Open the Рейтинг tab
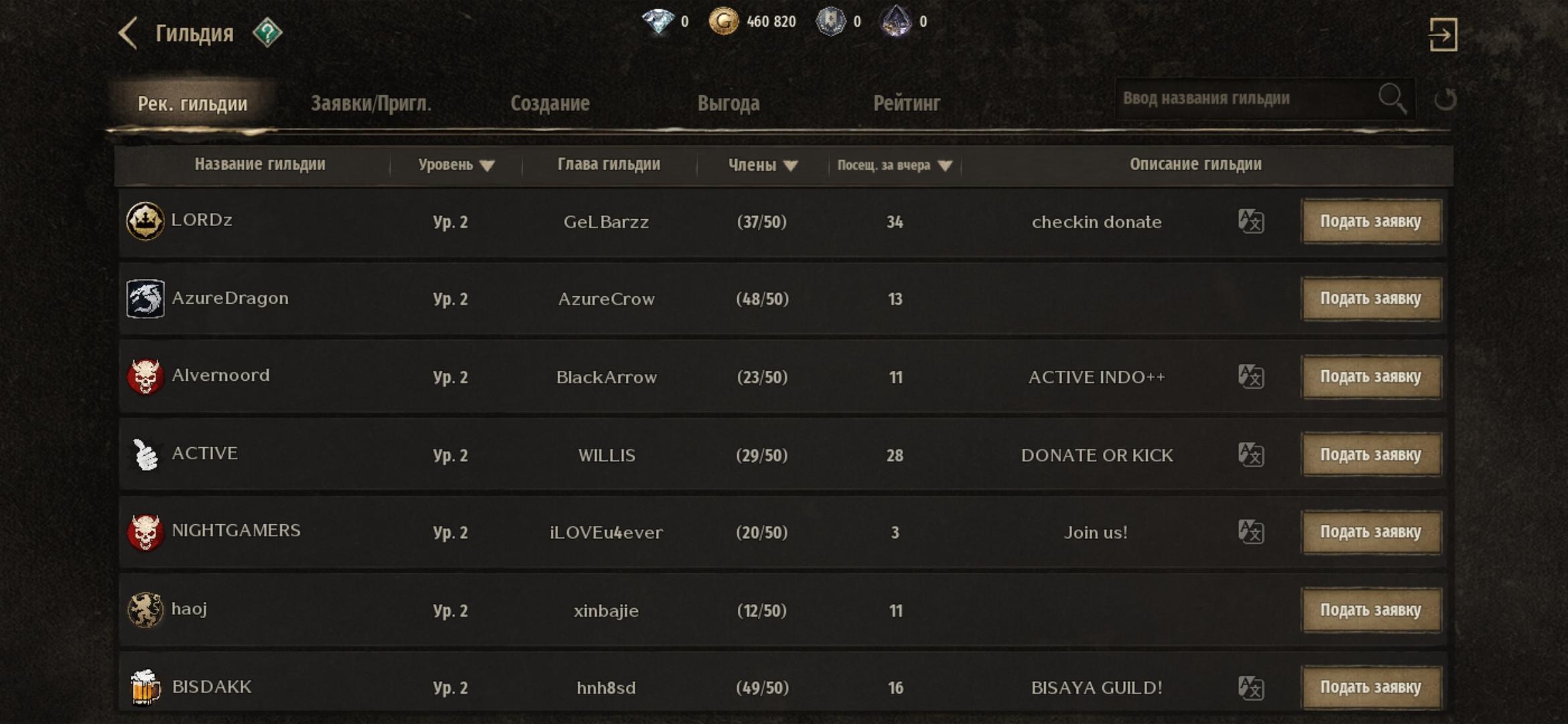Viewport: 1568px width, 724px height. coord(906,103)
